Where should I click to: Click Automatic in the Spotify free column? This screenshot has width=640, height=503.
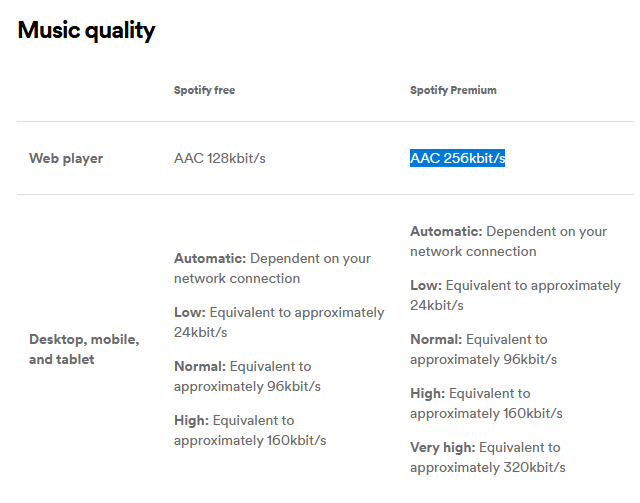210,258
